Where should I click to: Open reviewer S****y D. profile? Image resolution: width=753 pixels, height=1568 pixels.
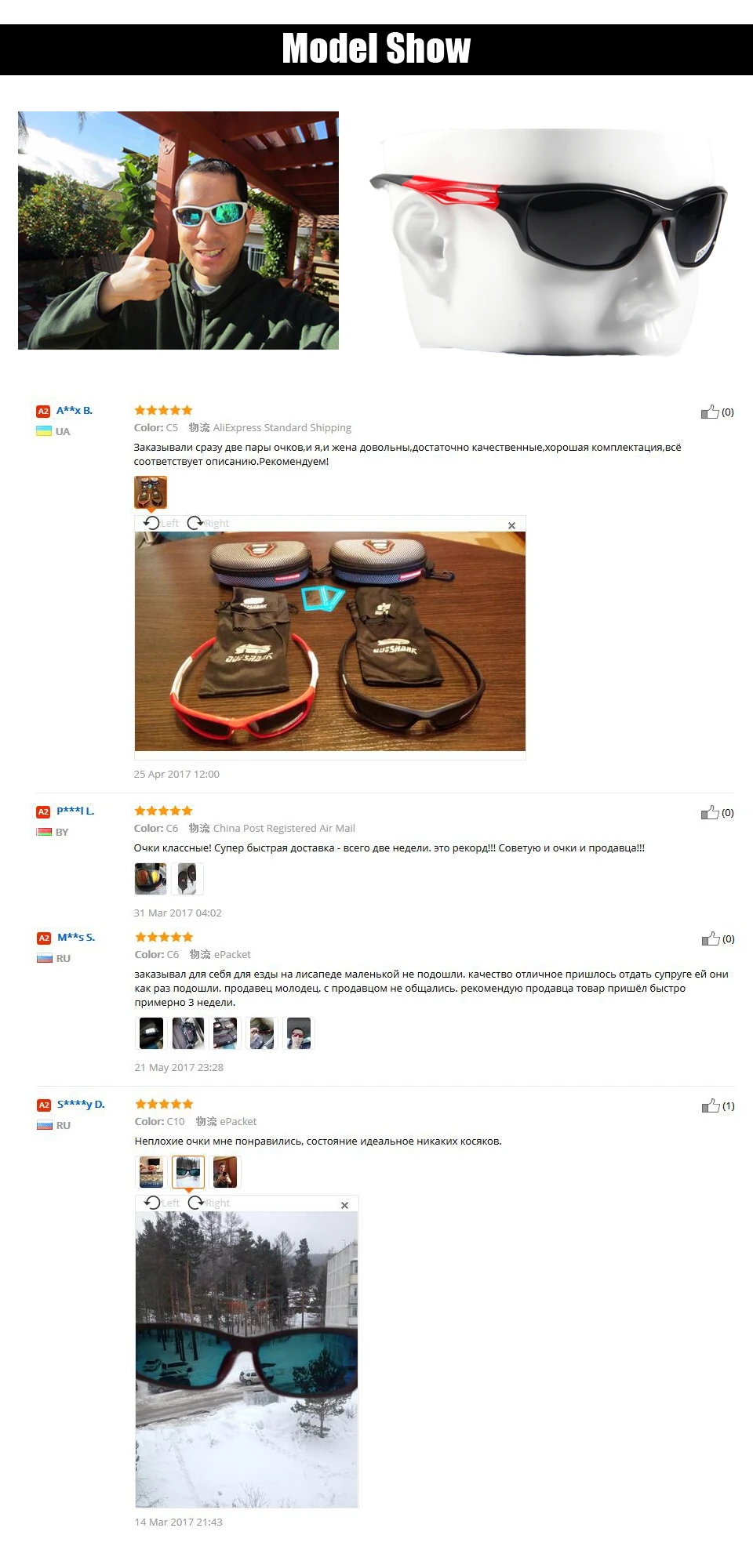81,1104
